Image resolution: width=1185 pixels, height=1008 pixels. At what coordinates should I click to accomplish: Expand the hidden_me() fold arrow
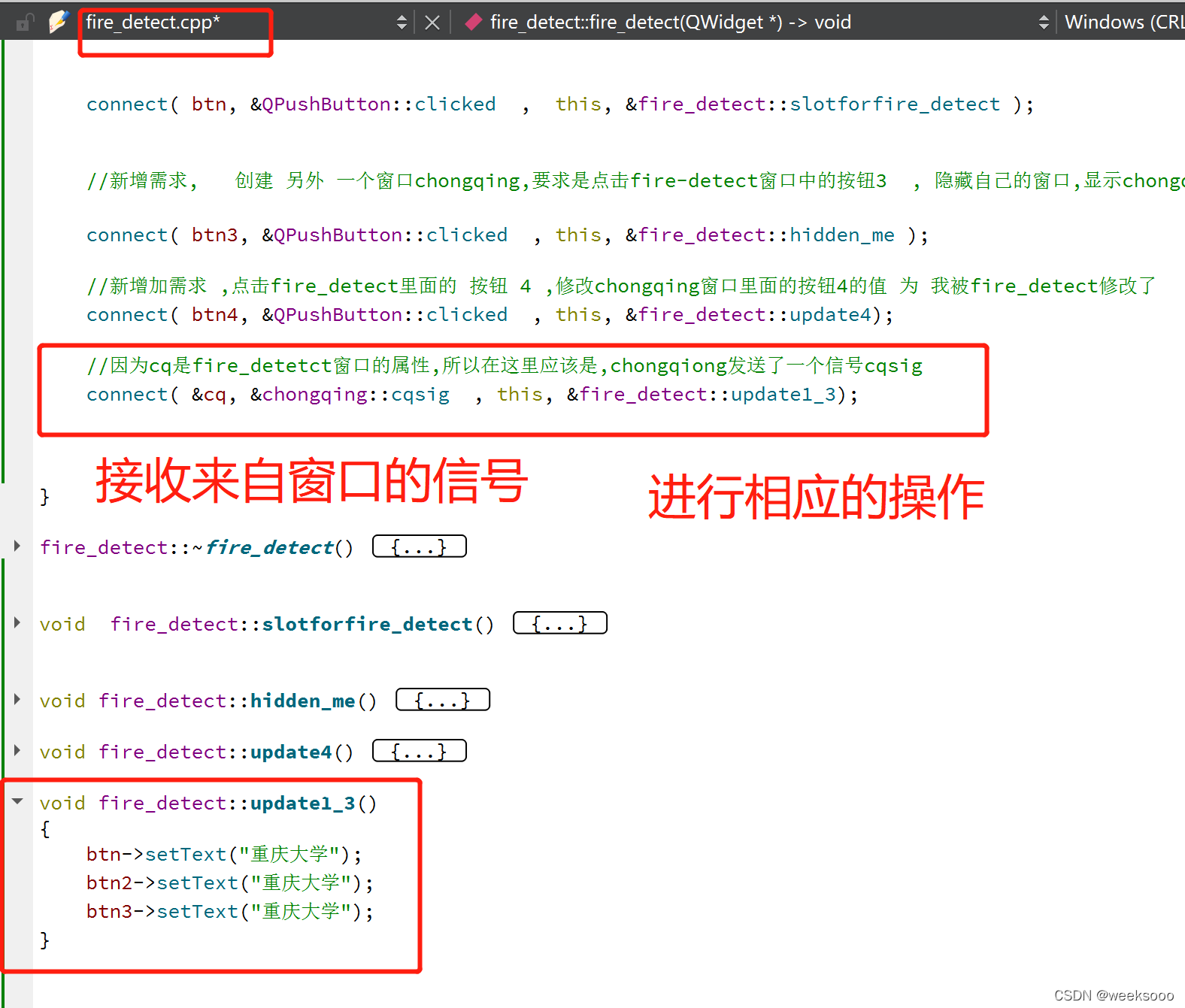click(x=17, y=699)
